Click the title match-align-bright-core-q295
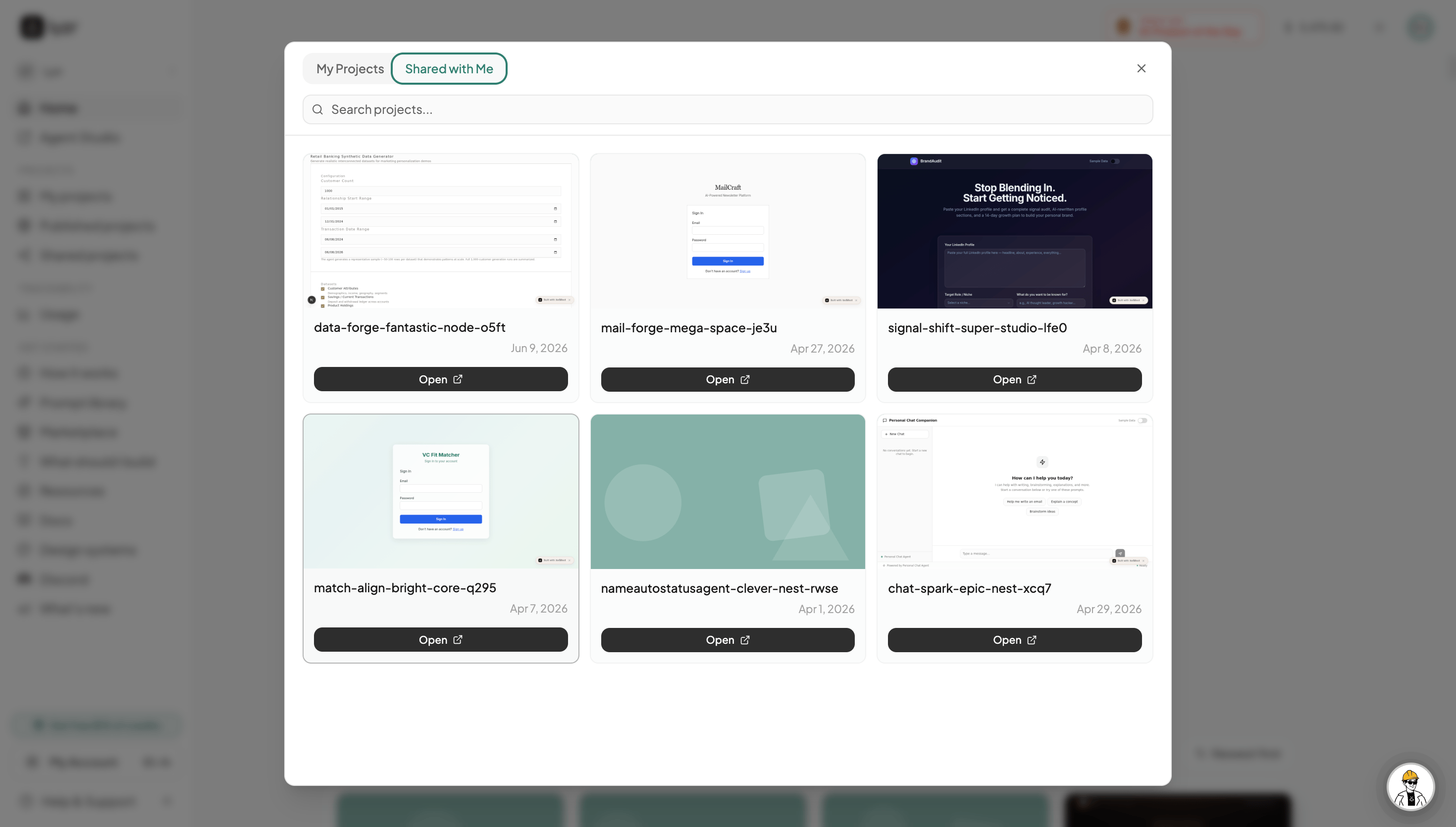 click(405, 588)
